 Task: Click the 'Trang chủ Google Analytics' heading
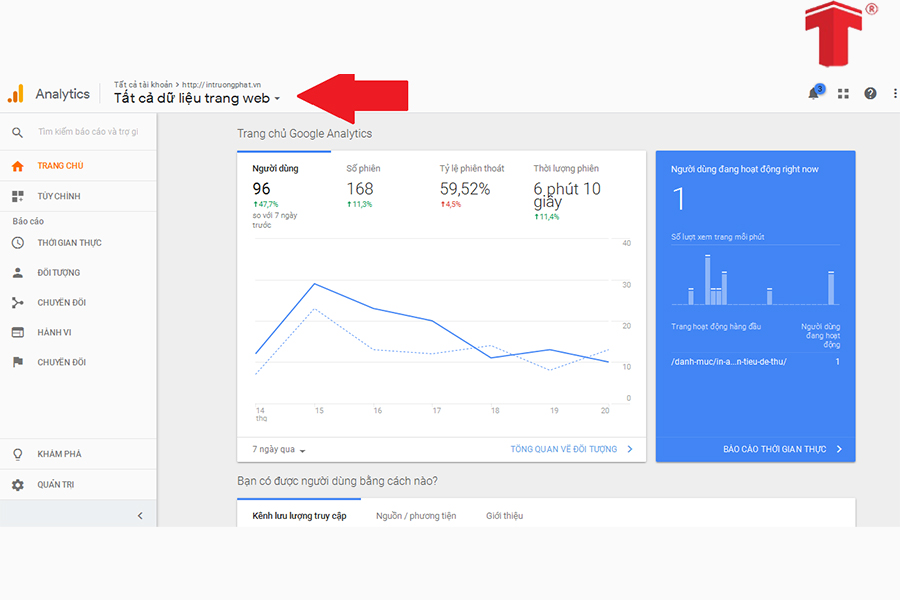click(305, 133)
